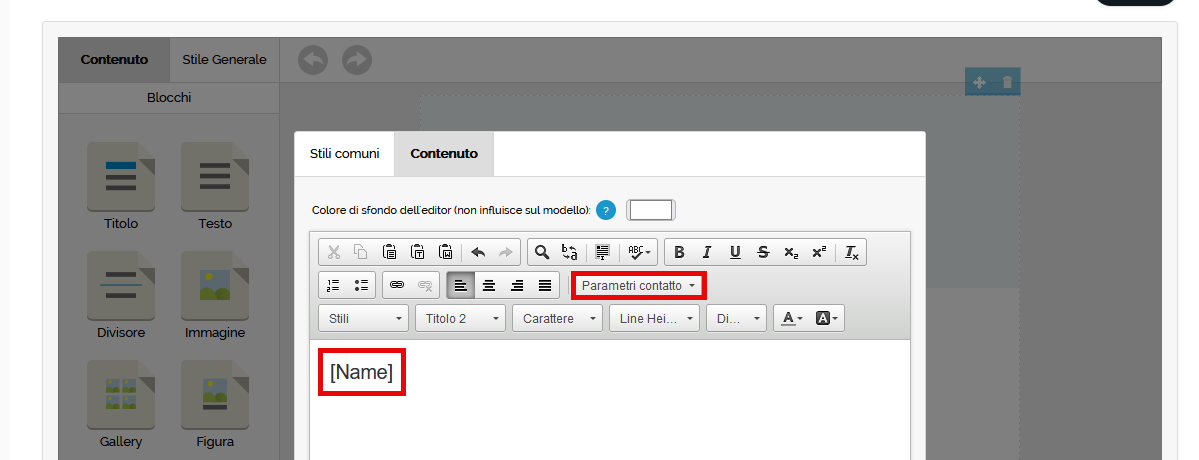The image size is (1199, 460).
Task: Apply italic formatting
Action: [x=707, y=252]
